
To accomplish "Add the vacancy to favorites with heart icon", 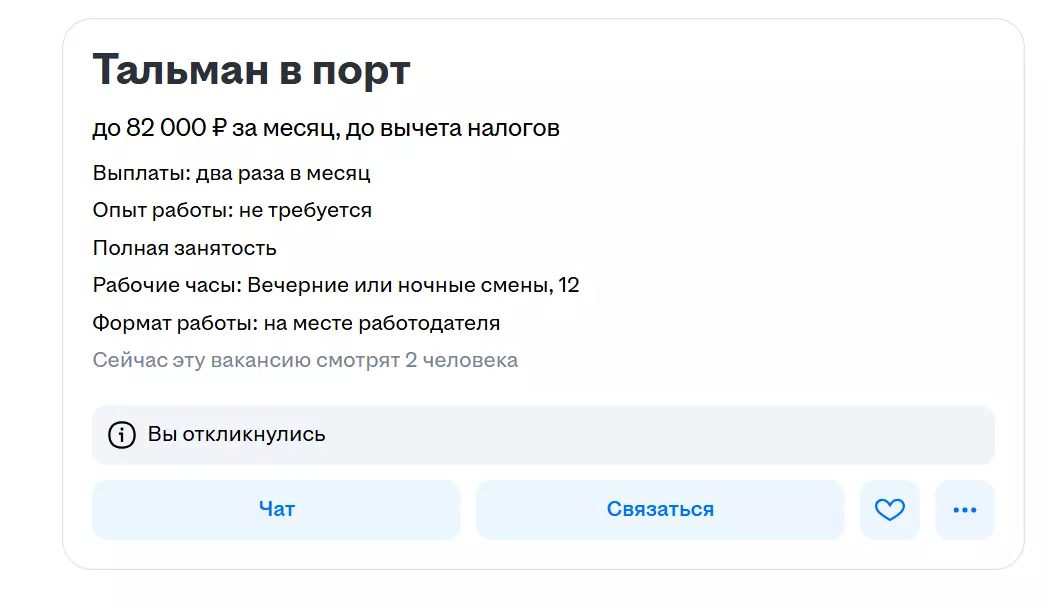I will [889, 510].
